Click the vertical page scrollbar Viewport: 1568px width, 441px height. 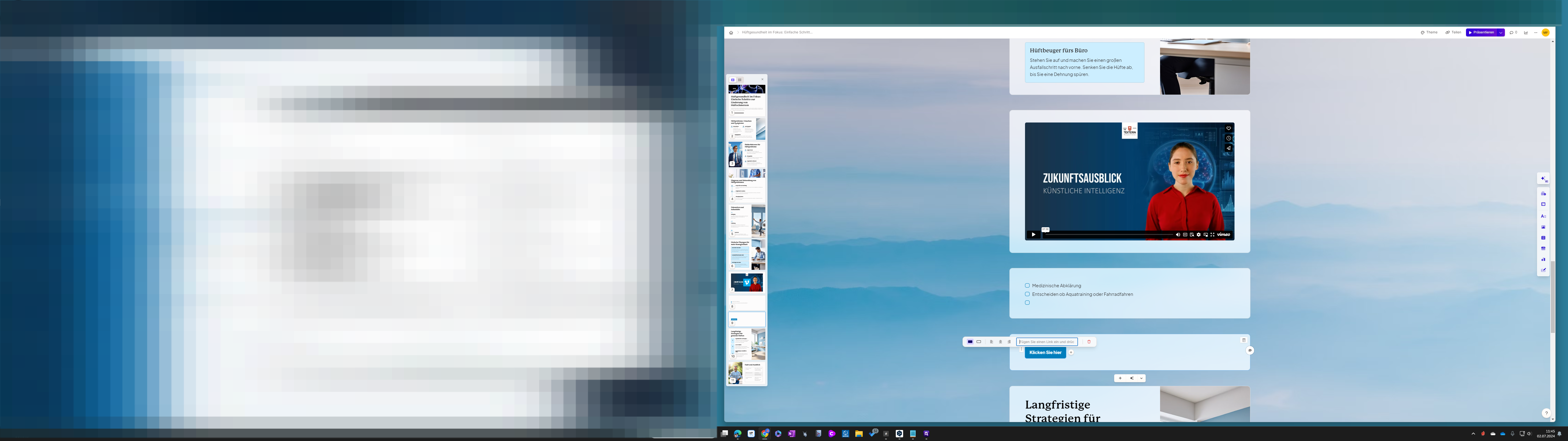[1552, 297]
